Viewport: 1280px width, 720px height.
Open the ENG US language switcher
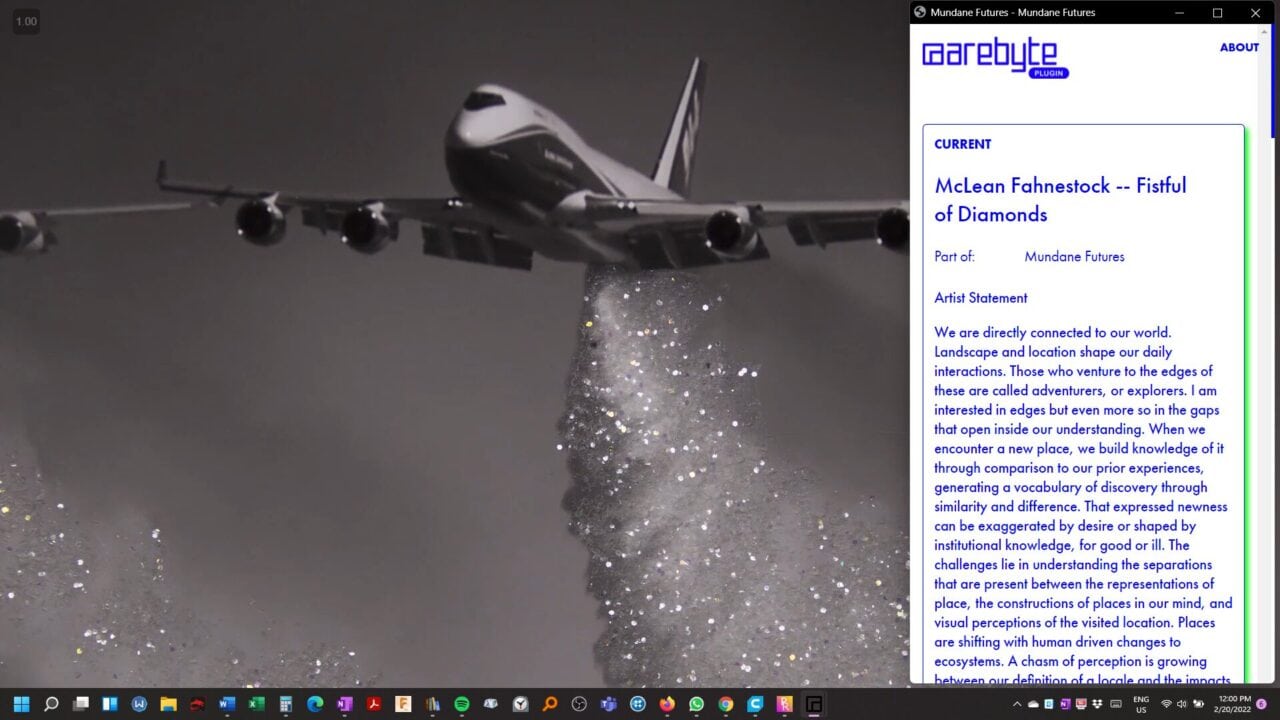1140,704
